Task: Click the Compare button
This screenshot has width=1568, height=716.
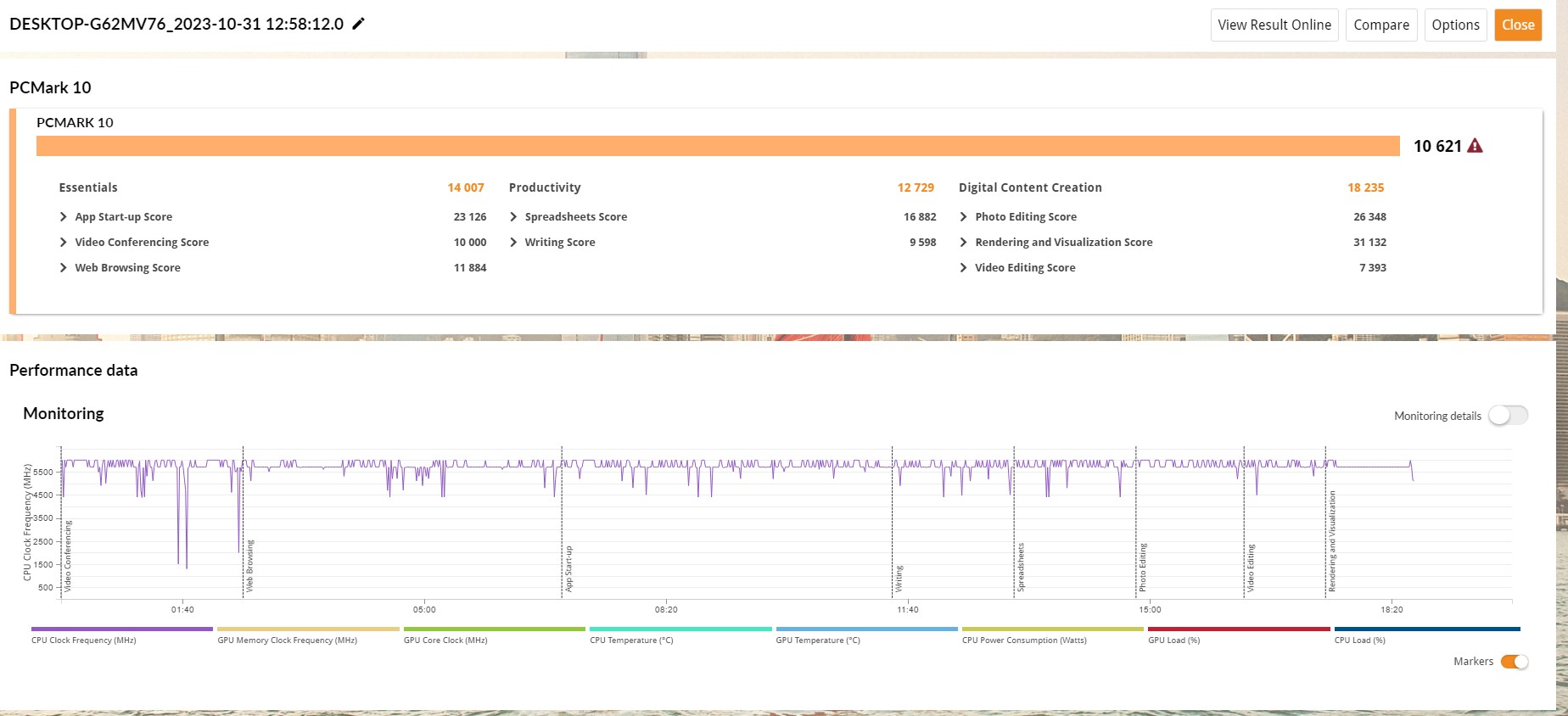Action: 1381,25
